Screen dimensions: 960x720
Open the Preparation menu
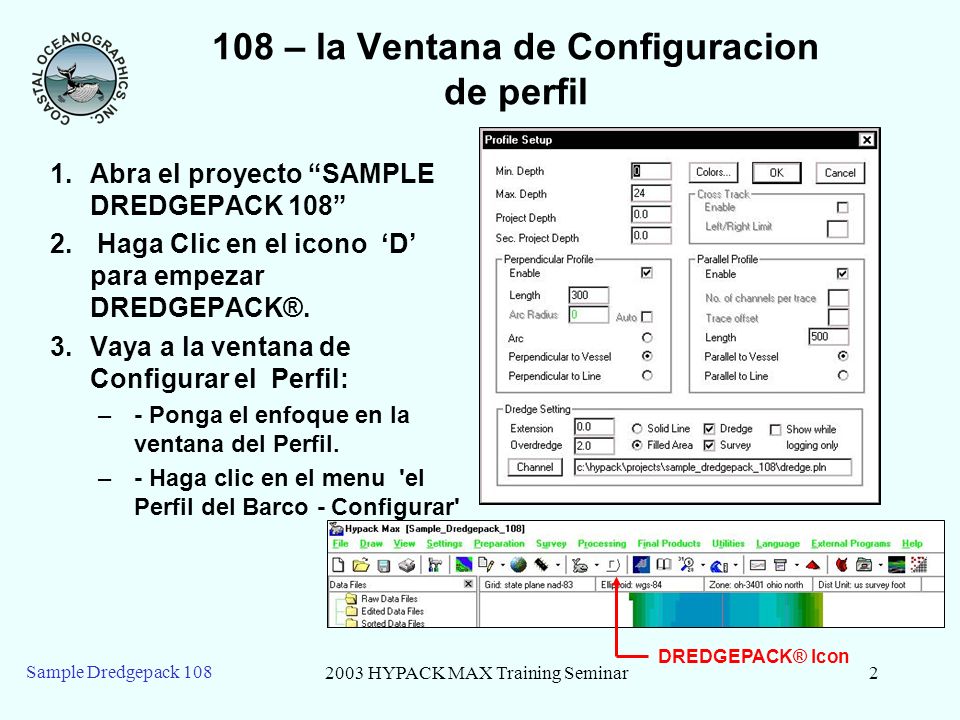[x=499, y=543]
